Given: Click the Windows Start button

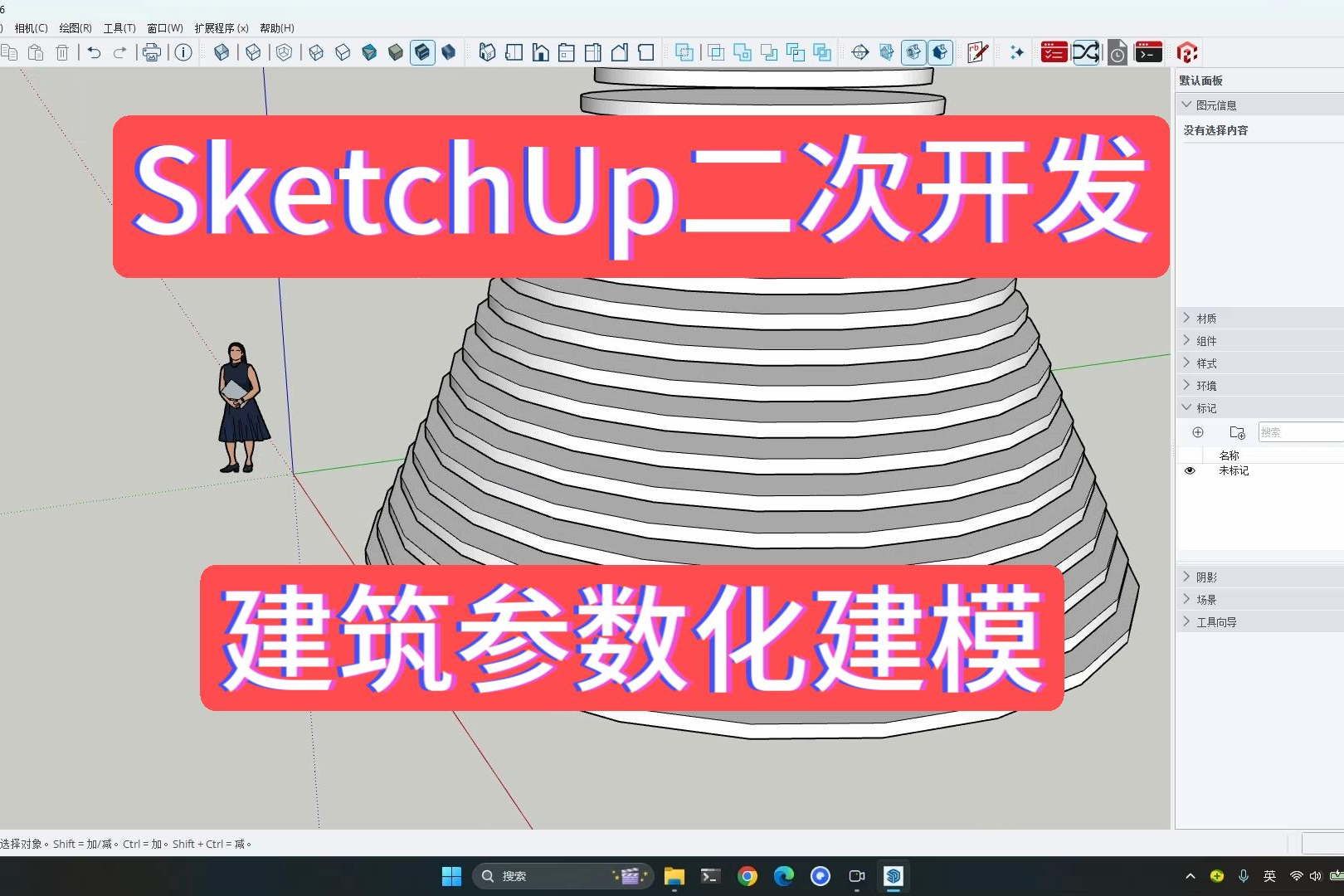Looking at the screenshot, I should [451, 876].
